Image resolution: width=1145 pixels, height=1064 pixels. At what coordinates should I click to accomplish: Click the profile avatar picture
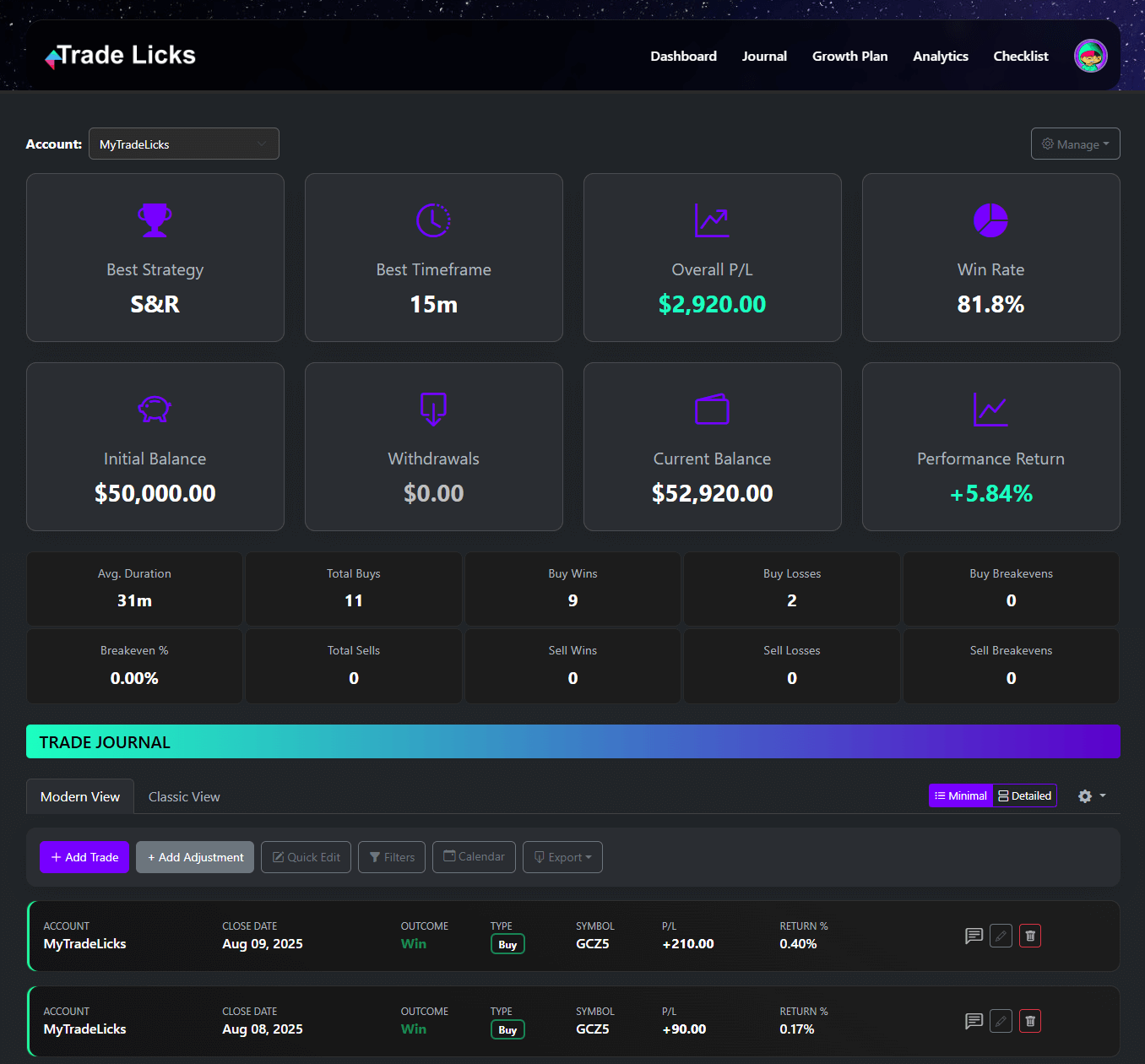pos(1090,55)
